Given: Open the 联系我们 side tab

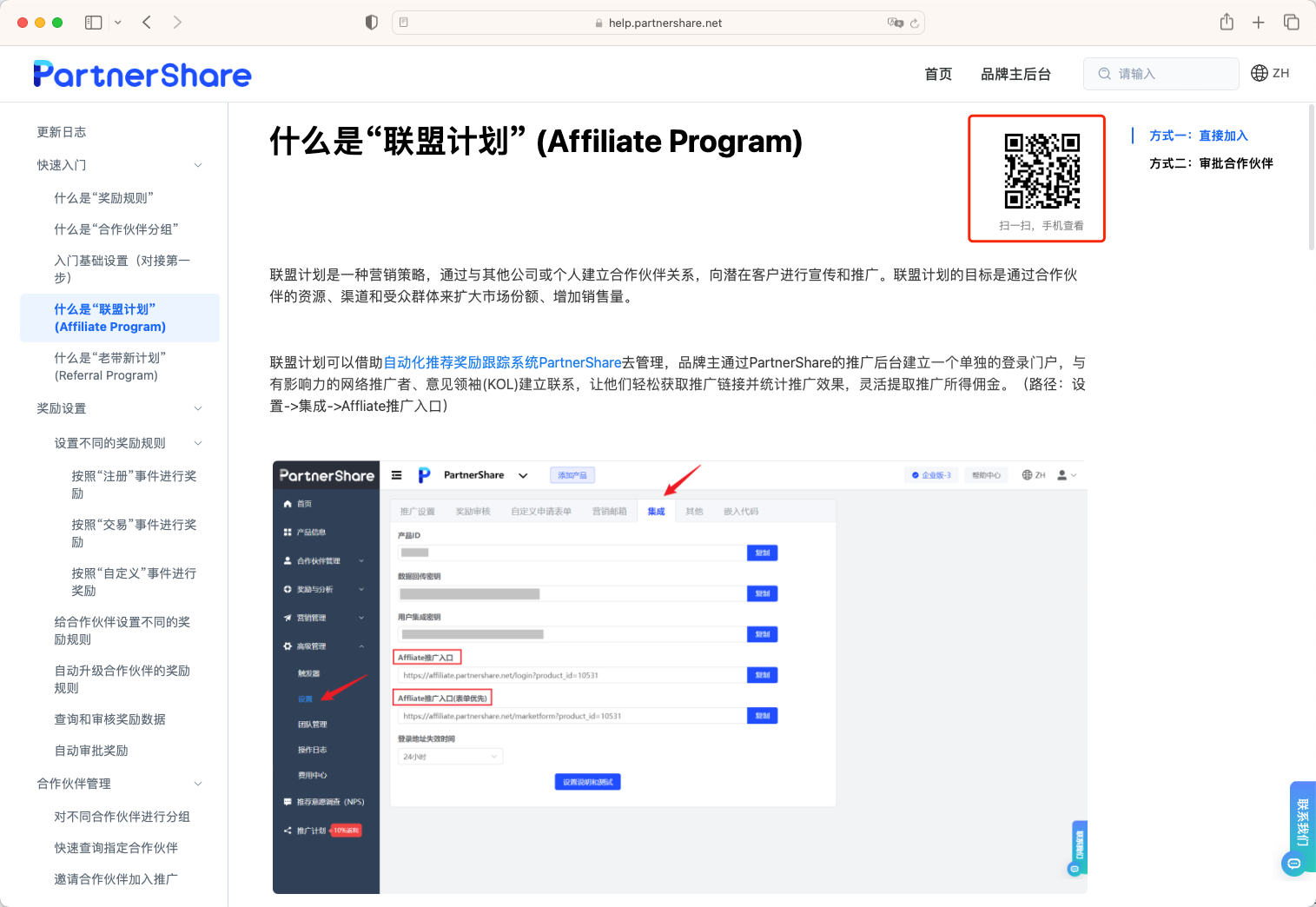Looking at the screenshot, I should (x=1302, y=821).
